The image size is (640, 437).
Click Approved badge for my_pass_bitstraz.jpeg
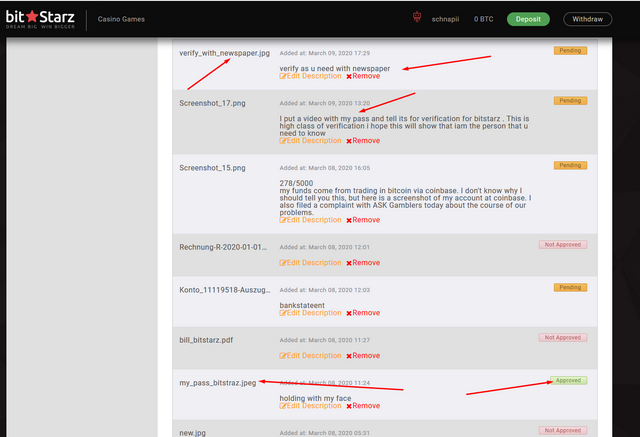[x=569, y=380]
